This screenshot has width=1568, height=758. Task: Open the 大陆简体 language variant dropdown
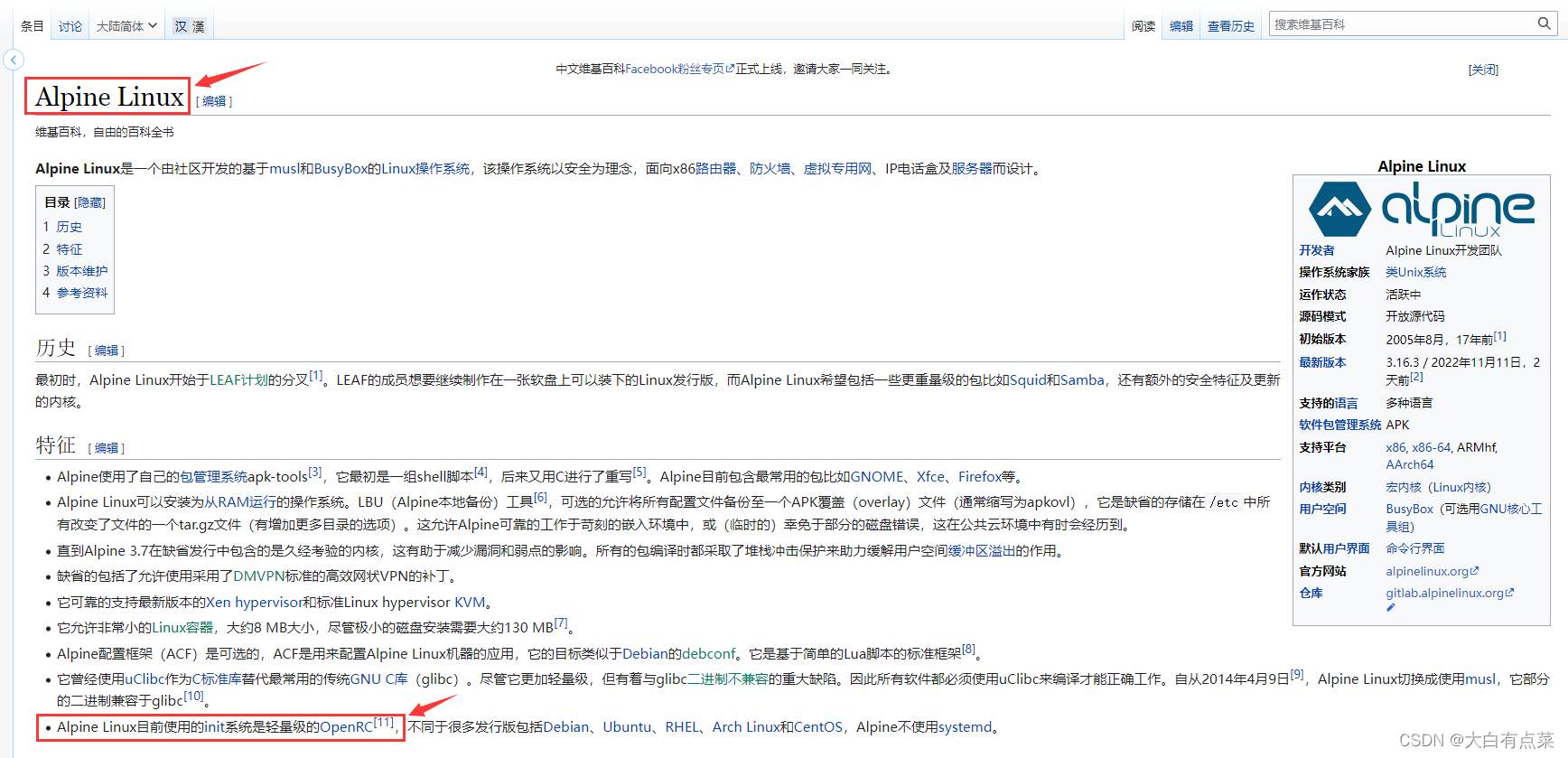127,26
